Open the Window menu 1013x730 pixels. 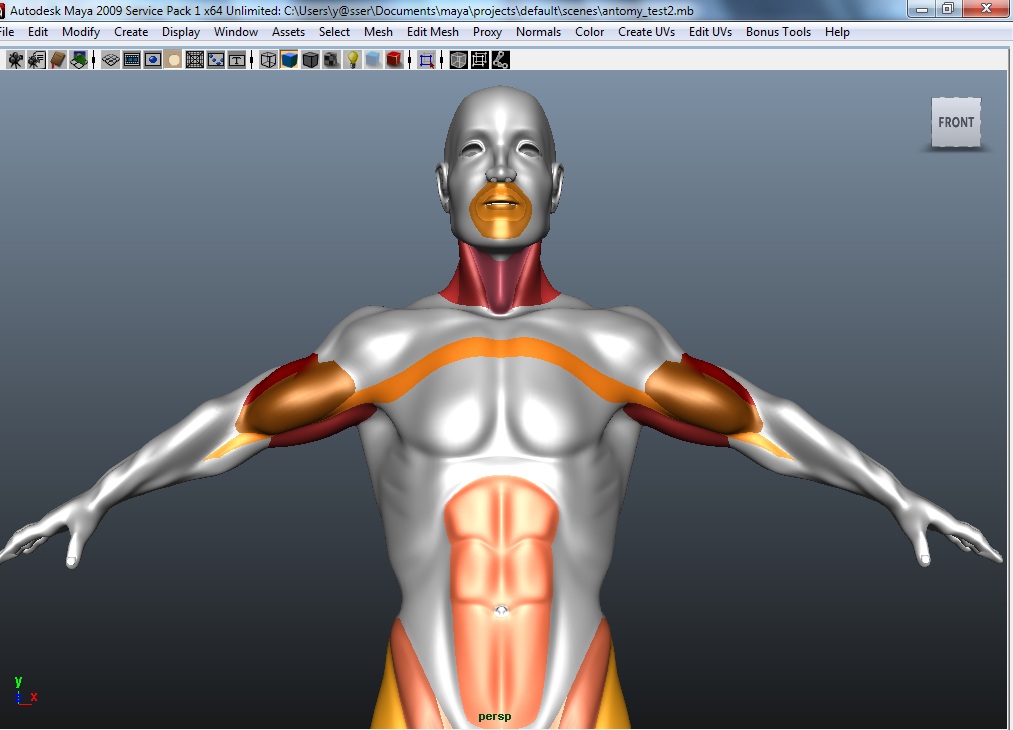pos(235,32)
